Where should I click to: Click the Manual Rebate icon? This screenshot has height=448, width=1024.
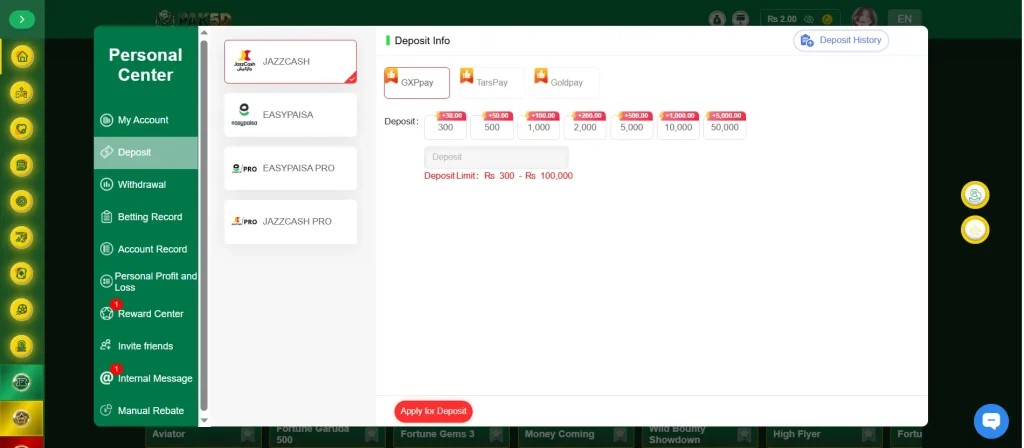[106, 410]
